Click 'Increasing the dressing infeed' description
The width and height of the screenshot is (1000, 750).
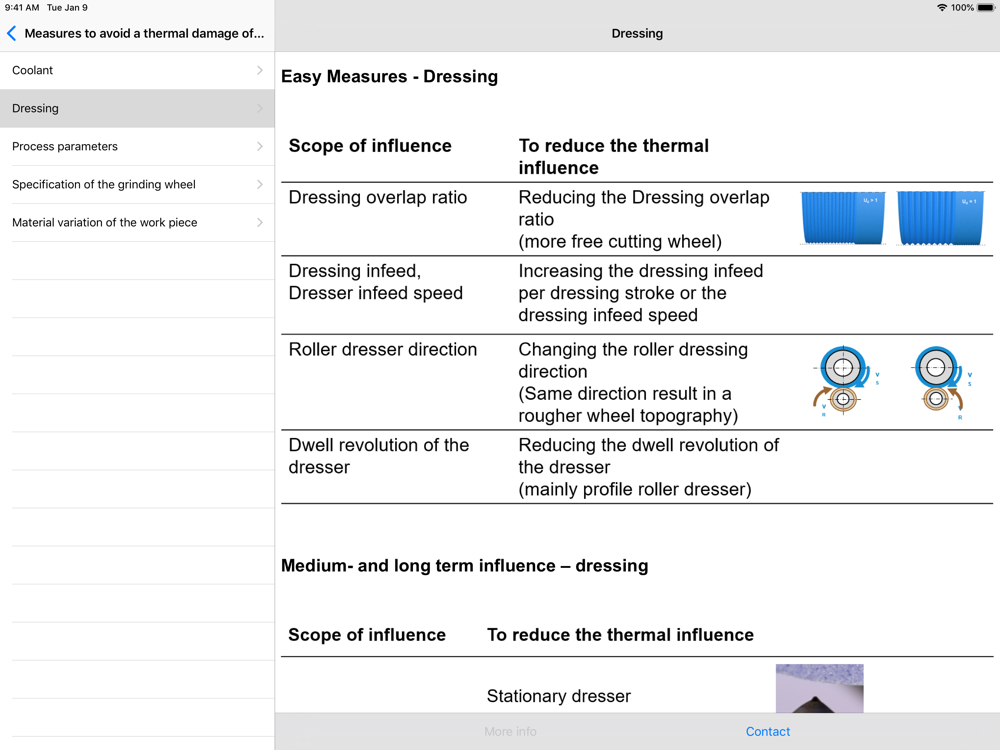pos(640,293)
